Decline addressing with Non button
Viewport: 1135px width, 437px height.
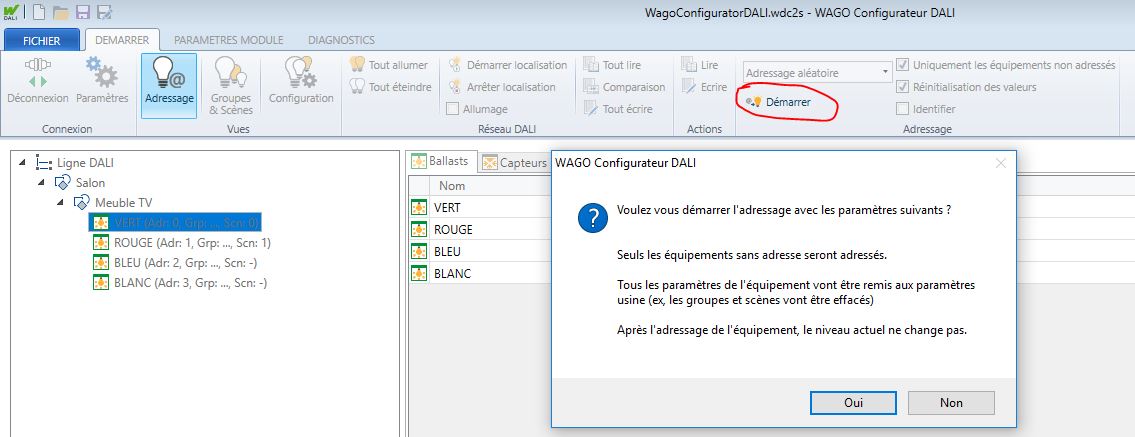[x=951, y=403]
